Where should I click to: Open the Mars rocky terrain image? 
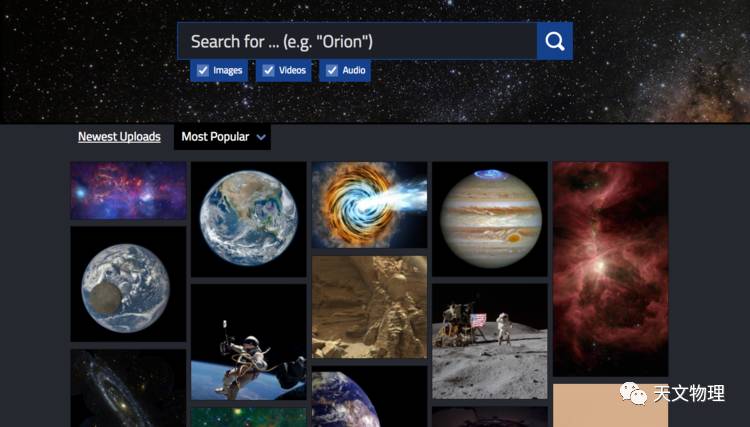[369, 307]
